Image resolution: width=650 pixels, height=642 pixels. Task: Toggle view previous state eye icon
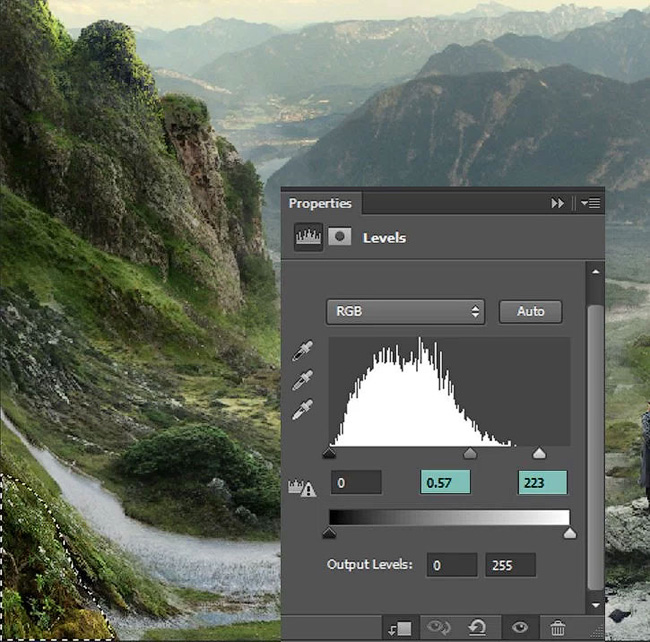(x=439, y=627)
